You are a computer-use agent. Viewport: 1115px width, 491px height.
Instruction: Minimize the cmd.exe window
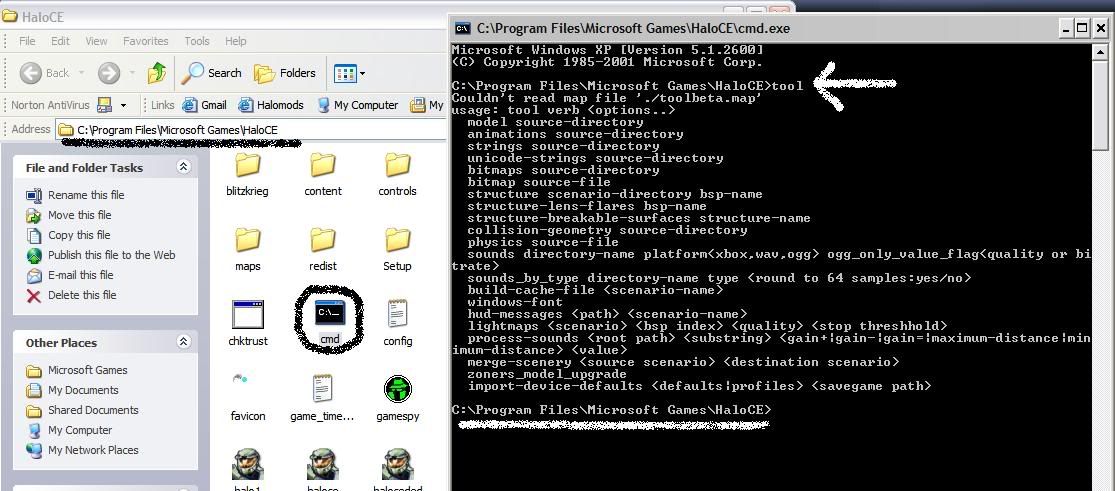[x=1065, y=28]
